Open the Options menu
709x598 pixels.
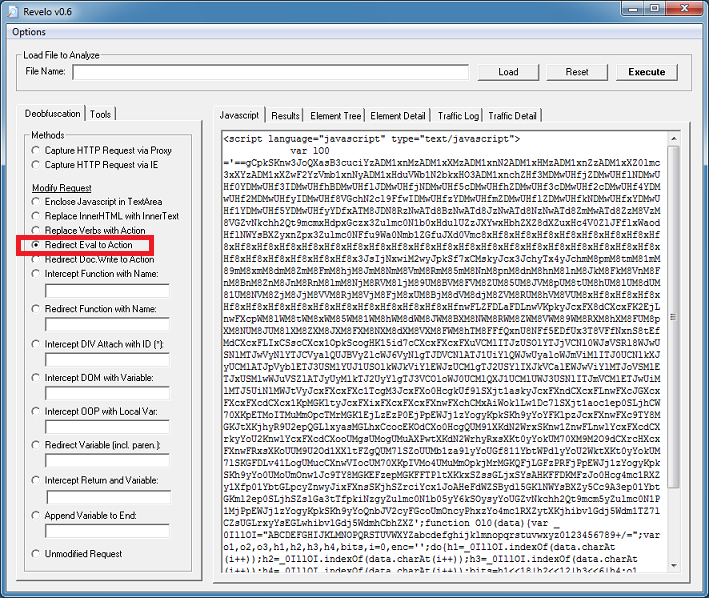click(x=29, y=32)
